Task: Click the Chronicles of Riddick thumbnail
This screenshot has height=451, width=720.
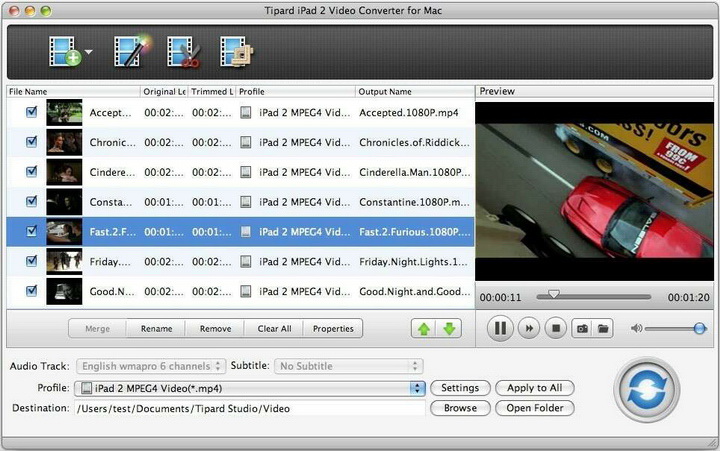Action: (64, 142)
